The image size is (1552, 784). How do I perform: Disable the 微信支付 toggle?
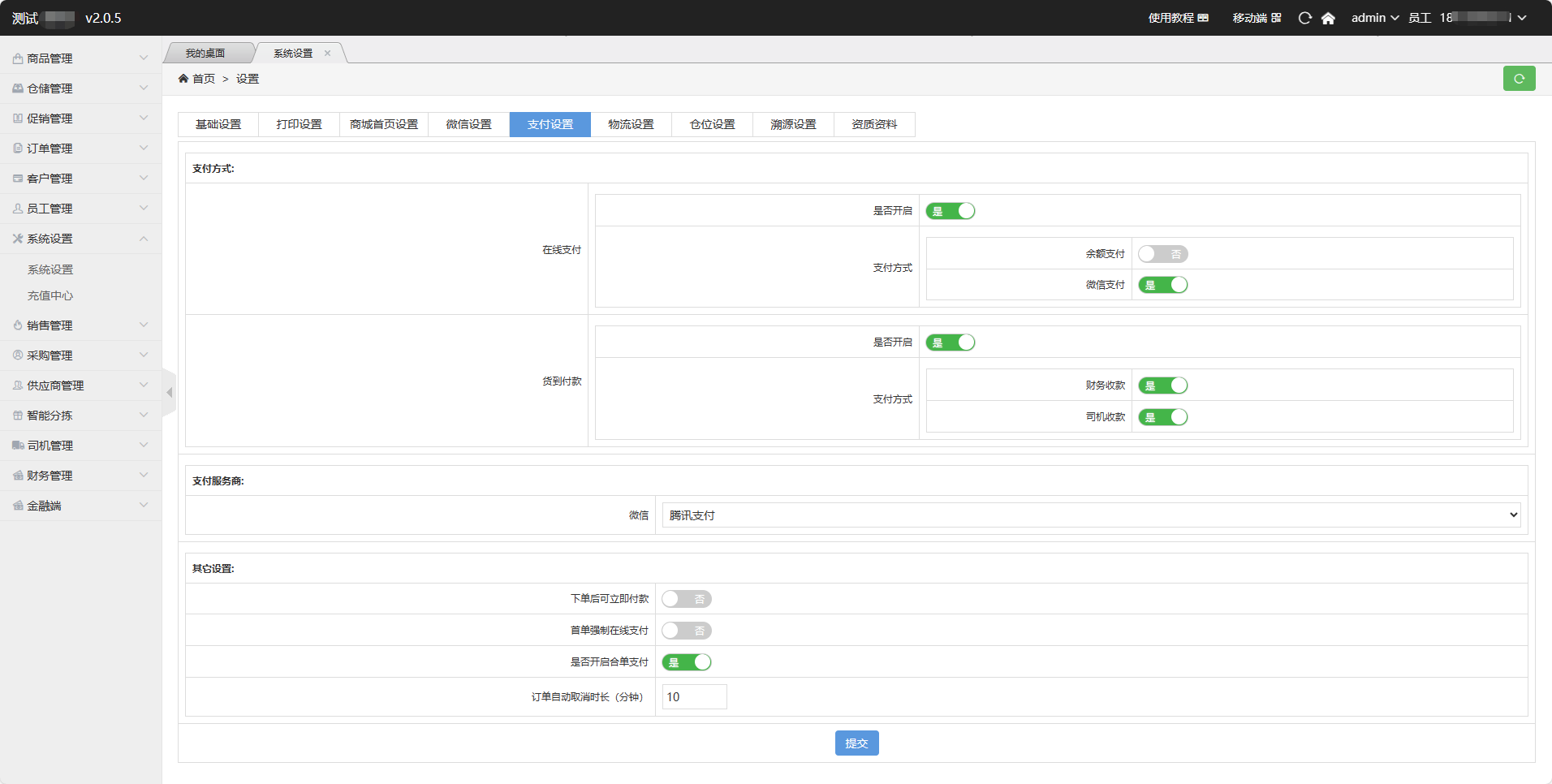[1162, 285]
